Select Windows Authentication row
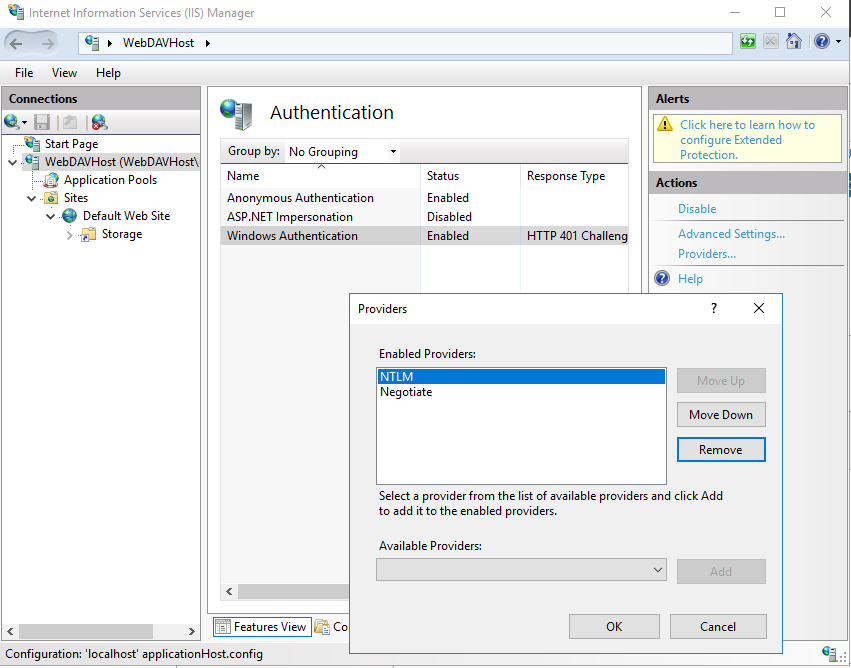This screenshot has width=851, height=668. pyautogui.click(x=424, y=236)
